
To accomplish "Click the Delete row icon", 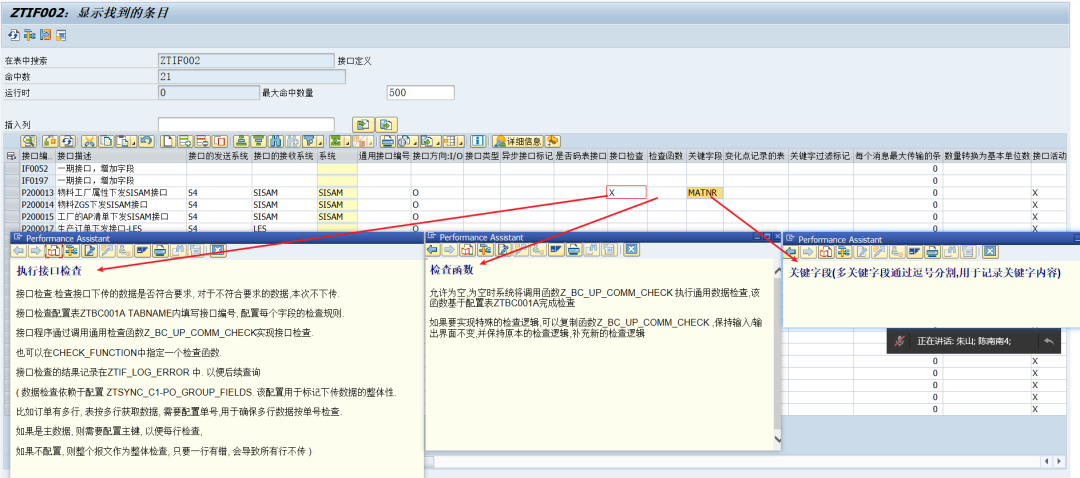I will [202, 141].
